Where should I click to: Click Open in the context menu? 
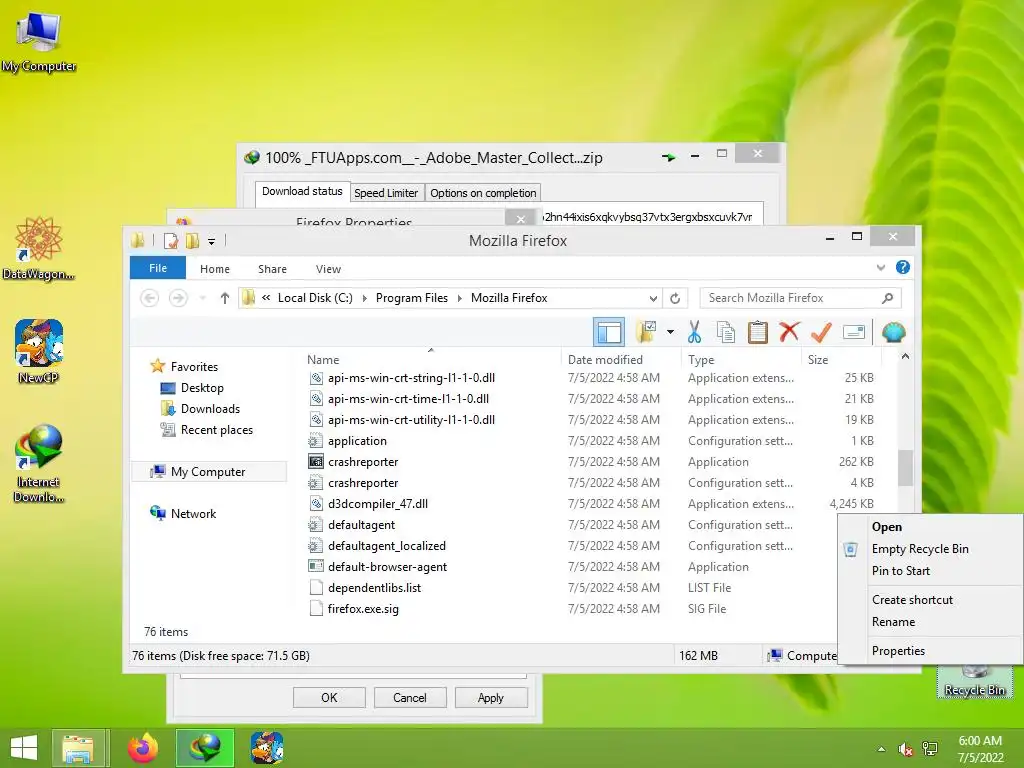pos(887,527)
